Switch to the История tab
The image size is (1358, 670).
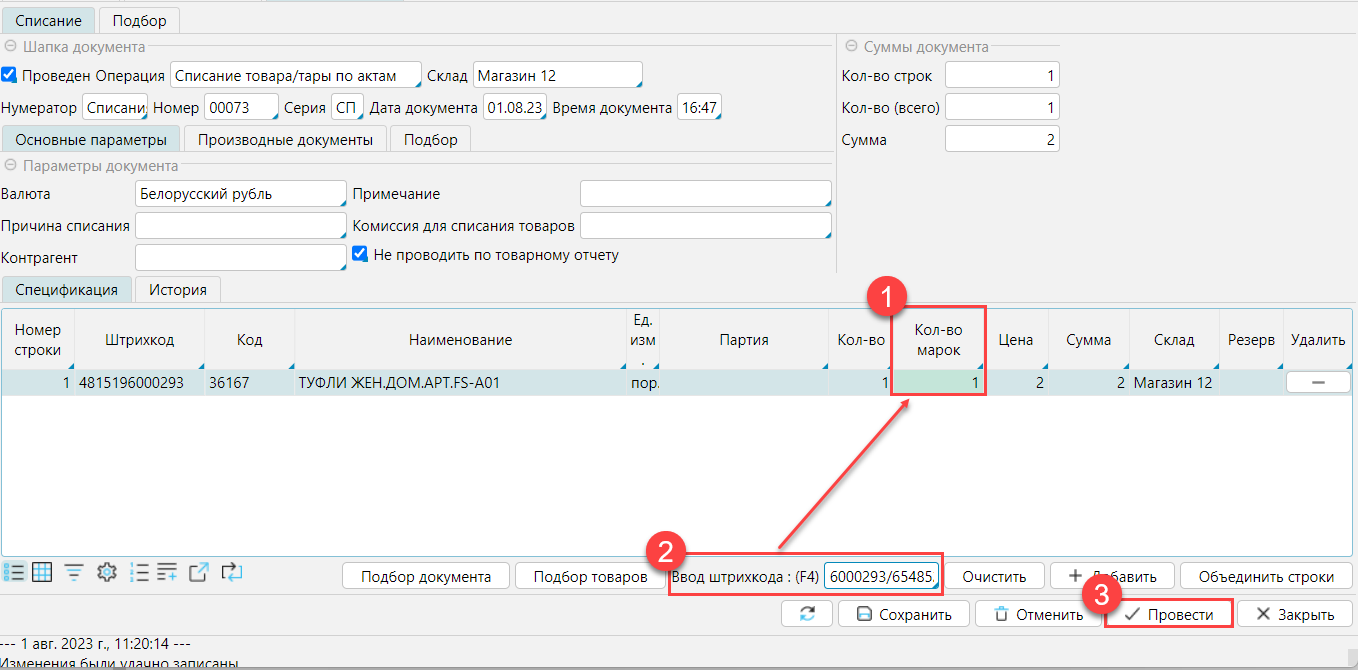pyautogui.click(x=178, y=290)
